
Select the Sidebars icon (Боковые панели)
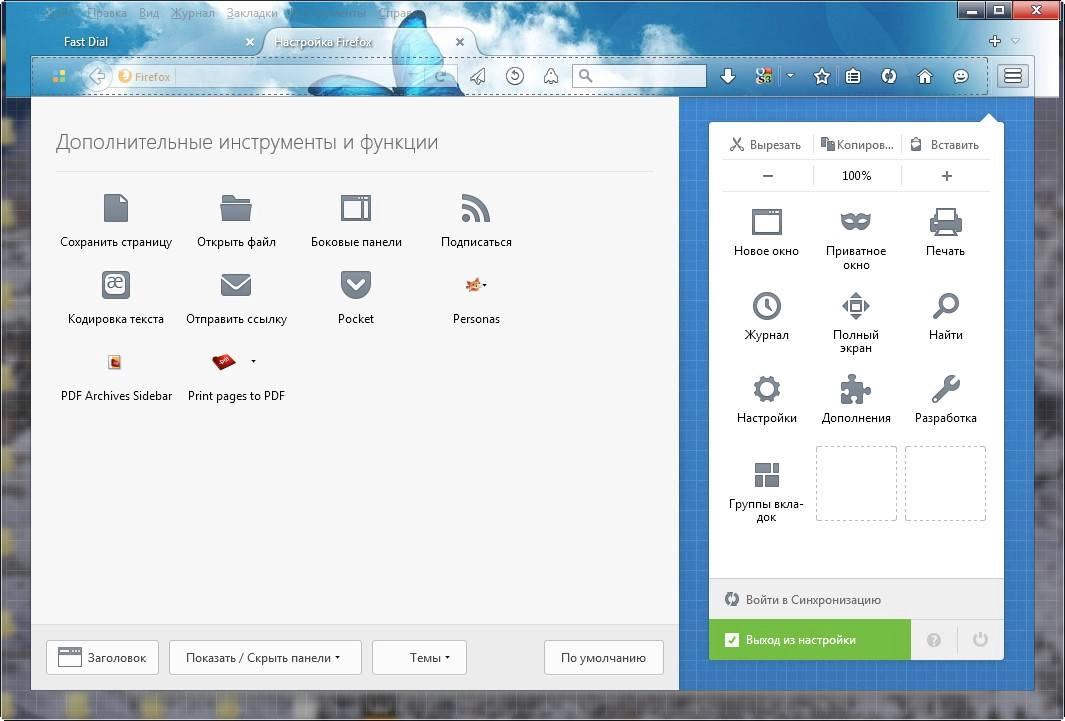point(356,208)
